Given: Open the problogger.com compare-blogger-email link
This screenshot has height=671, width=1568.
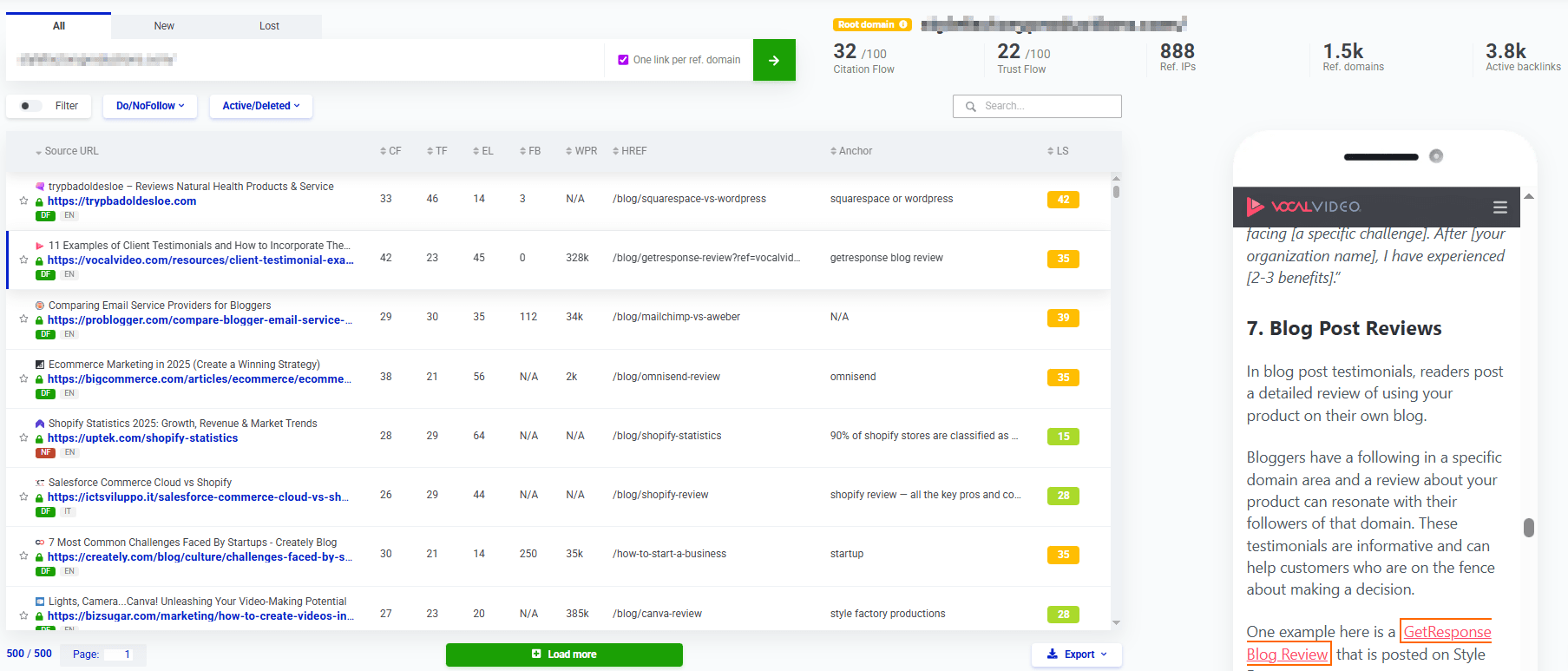Looking at the screenshot, I should coord(200,320).
